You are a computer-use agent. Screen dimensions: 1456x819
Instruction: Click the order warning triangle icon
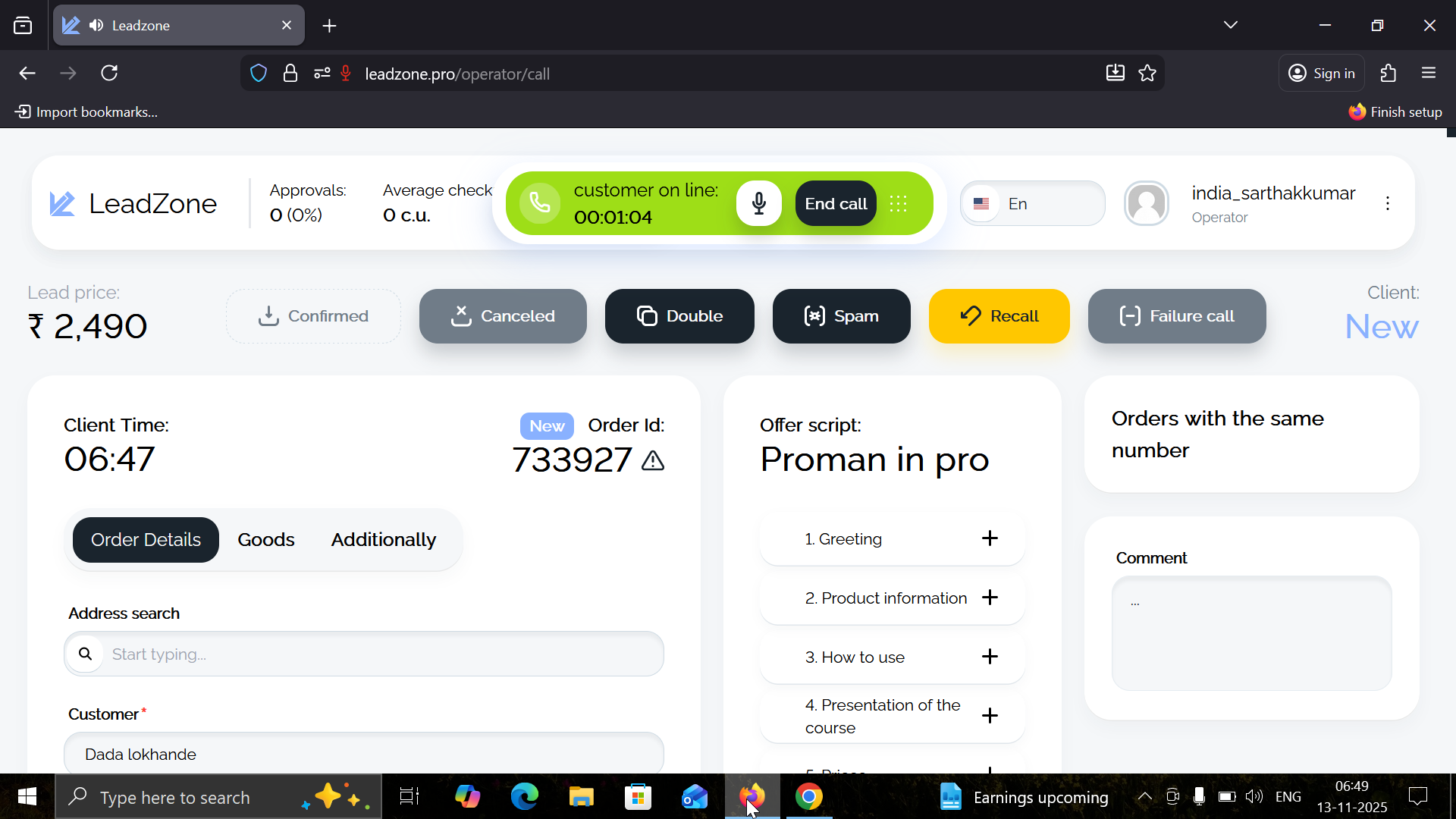pyautogui.click(x=653, y=460)
